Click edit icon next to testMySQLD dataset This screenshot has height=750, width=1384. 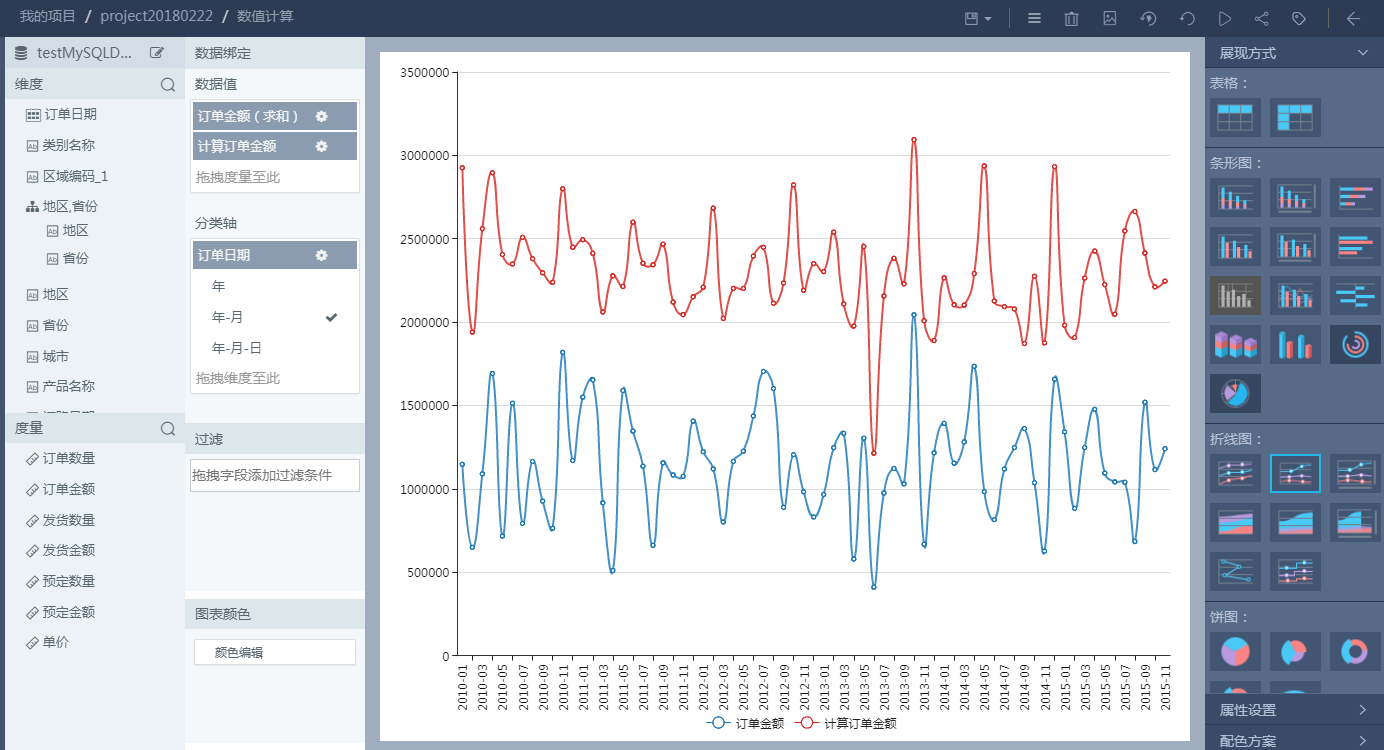[x=157, y=53]
